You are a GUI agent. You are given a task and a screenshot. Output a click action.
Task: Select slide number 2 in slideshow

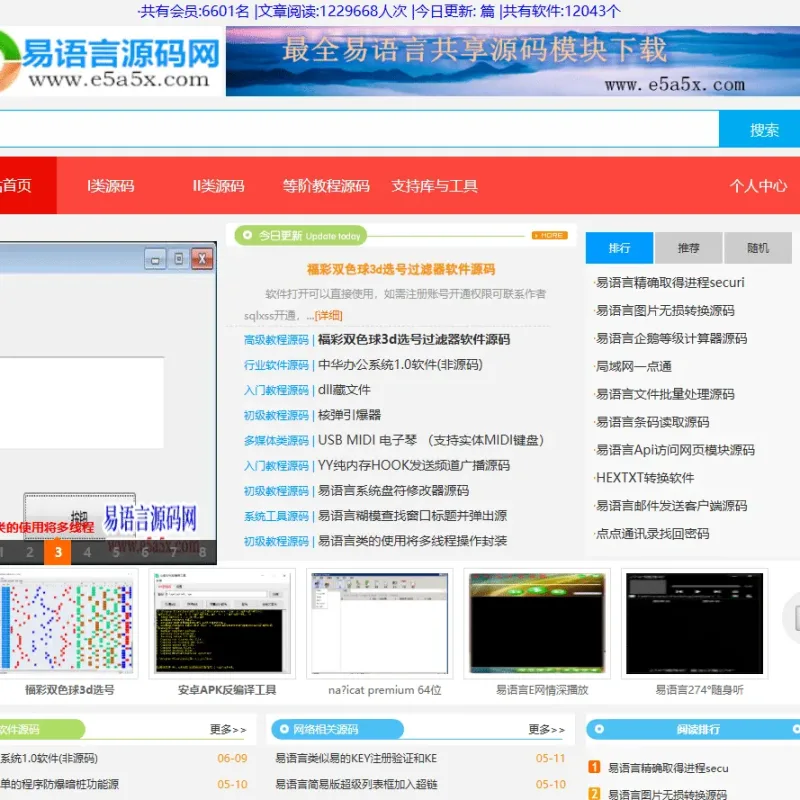(x=30, y=552)
